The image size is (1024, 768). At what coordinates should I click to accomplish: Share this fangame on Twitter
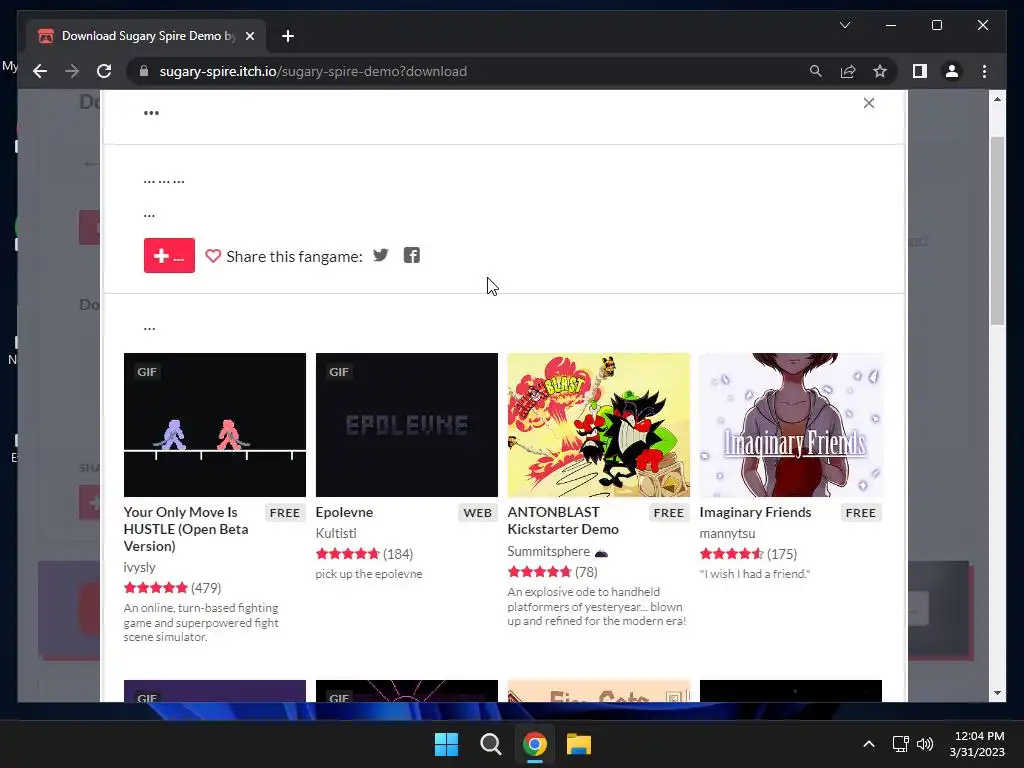coord(381,255)
